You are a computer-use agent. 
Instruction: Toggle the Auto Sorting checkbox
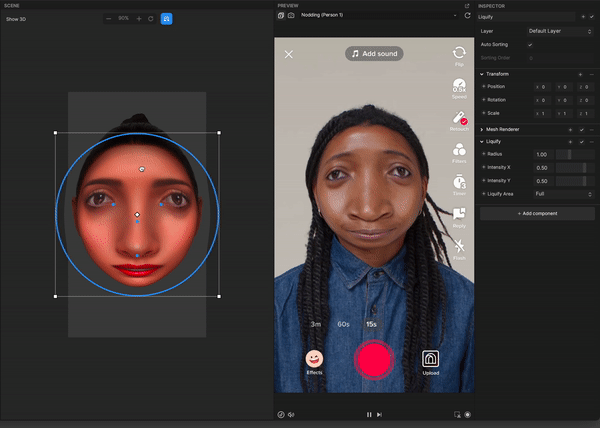tap(530, 45)
